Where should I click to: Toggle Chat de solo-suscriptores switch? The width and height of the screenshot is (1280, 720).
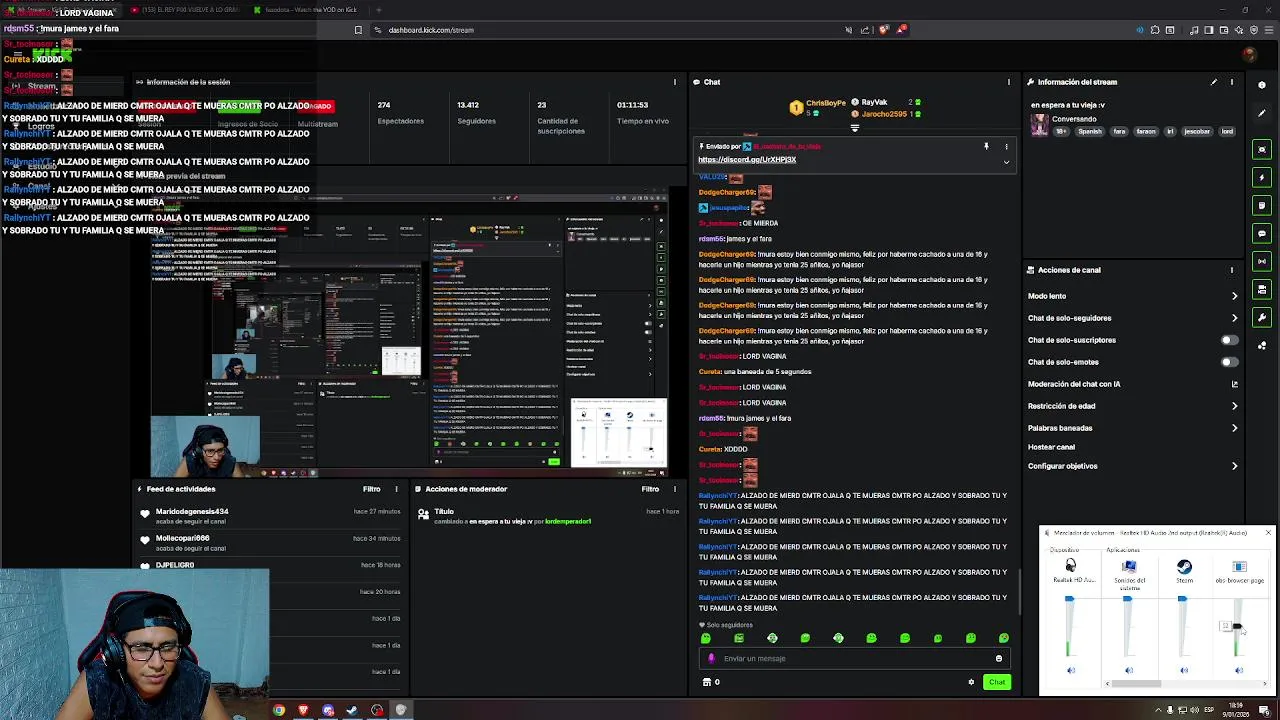(1229, 340)
